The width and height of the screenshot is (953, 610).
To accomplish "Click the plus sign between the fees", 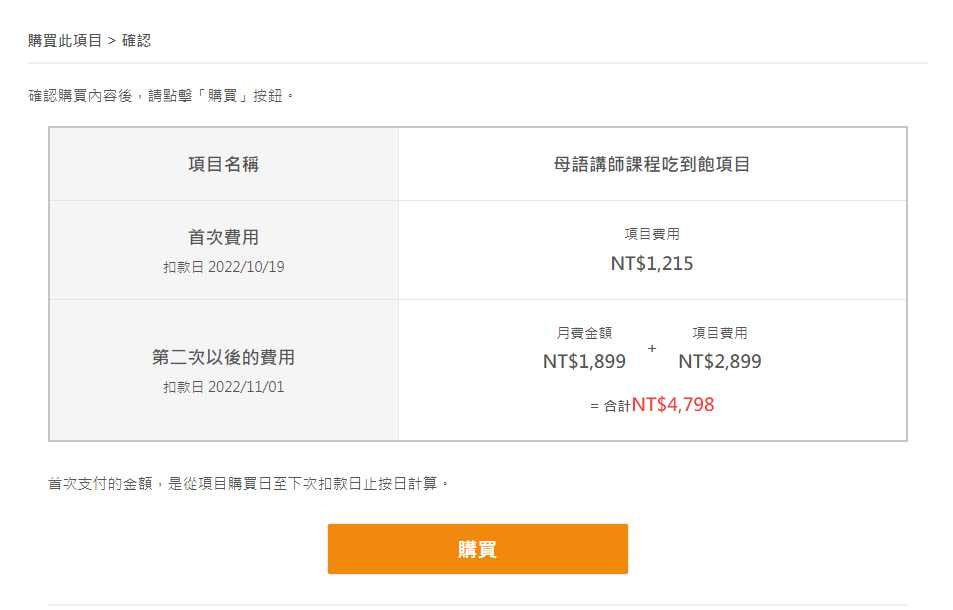I will click(652, 348).
